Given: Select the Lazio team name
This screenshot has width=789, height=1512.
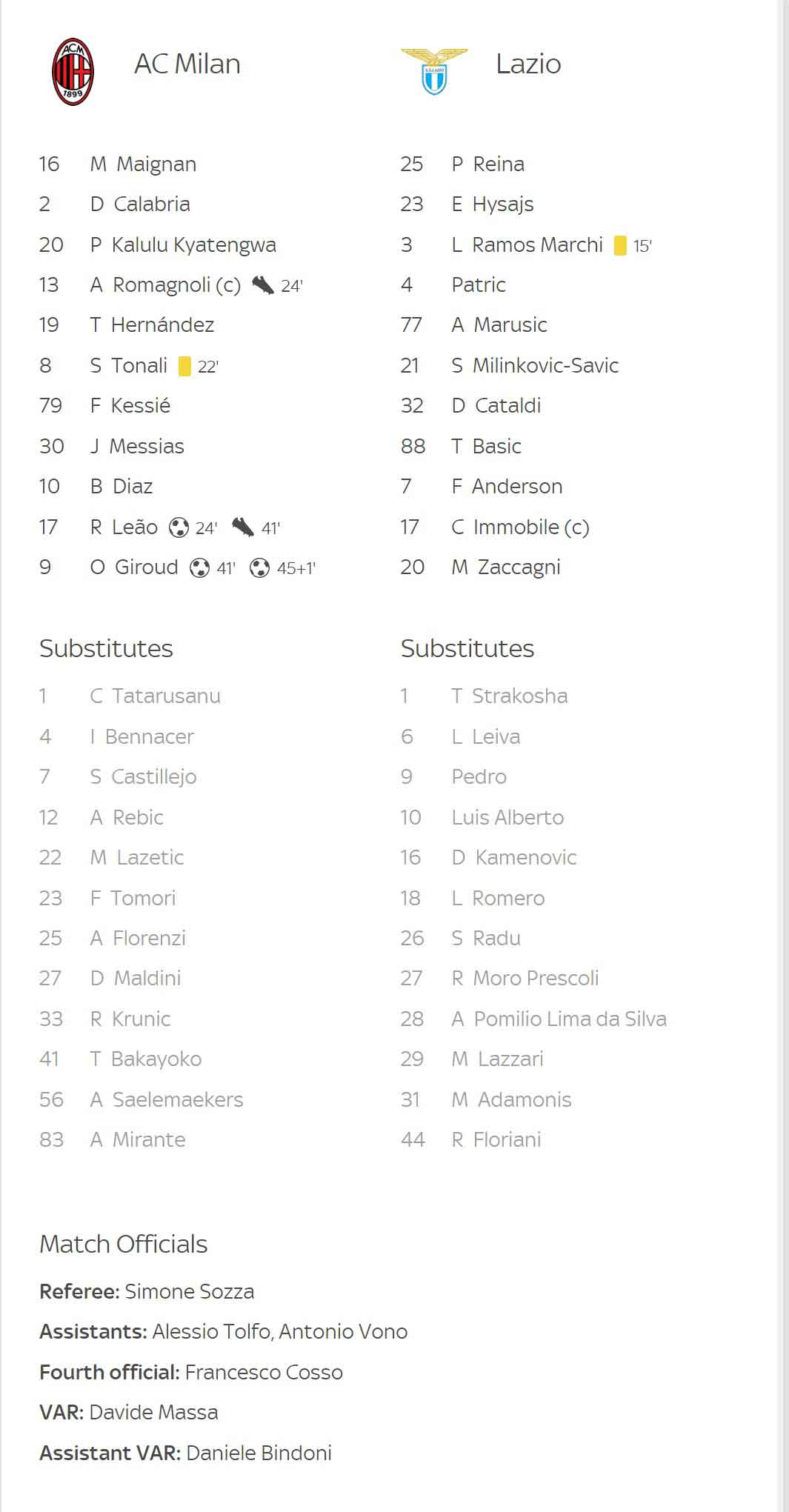Looking at the screenshot, I should 528,64.
